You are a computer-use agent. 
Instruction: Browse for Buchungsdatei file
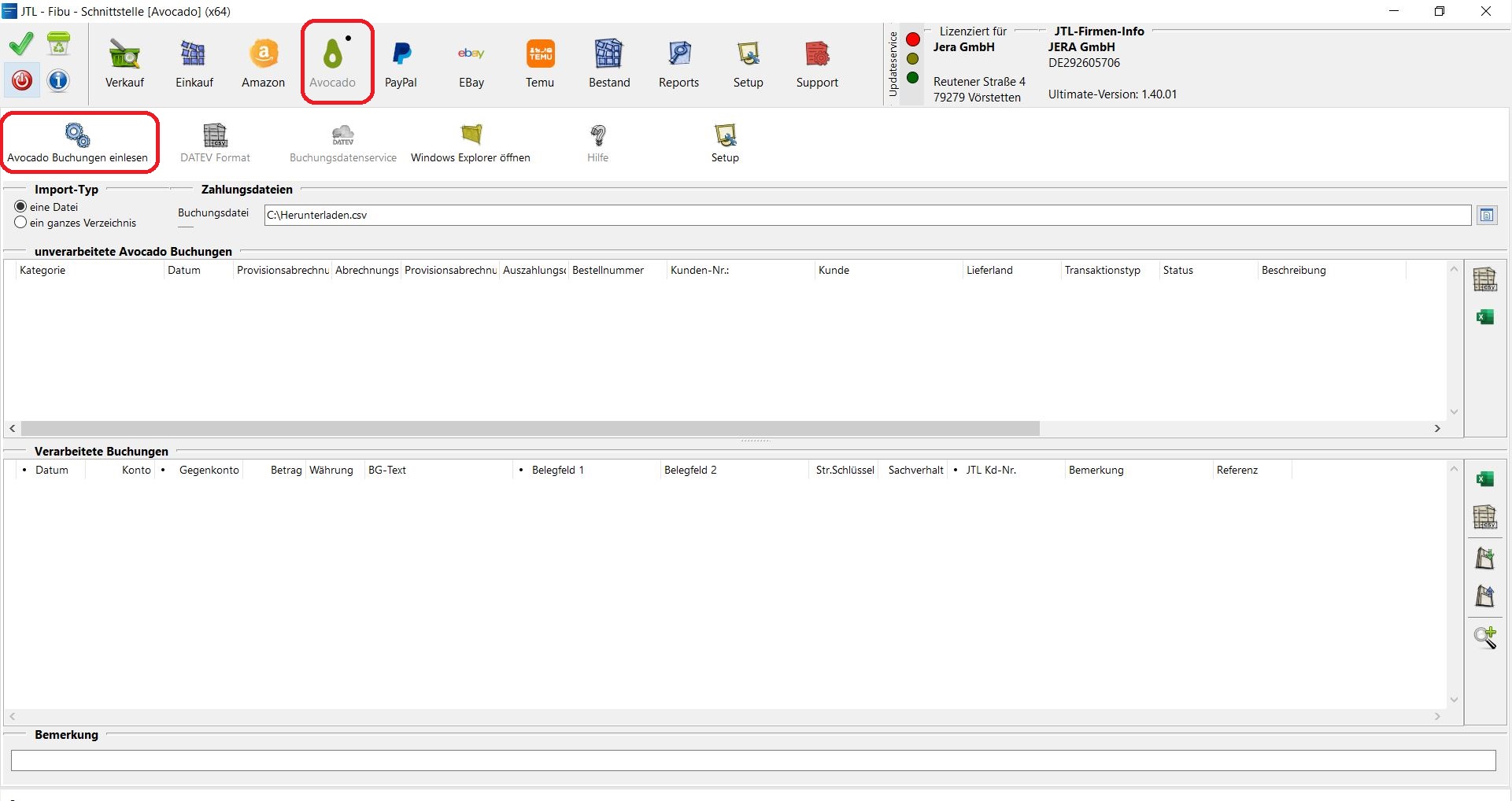[x=1487, y=216]
